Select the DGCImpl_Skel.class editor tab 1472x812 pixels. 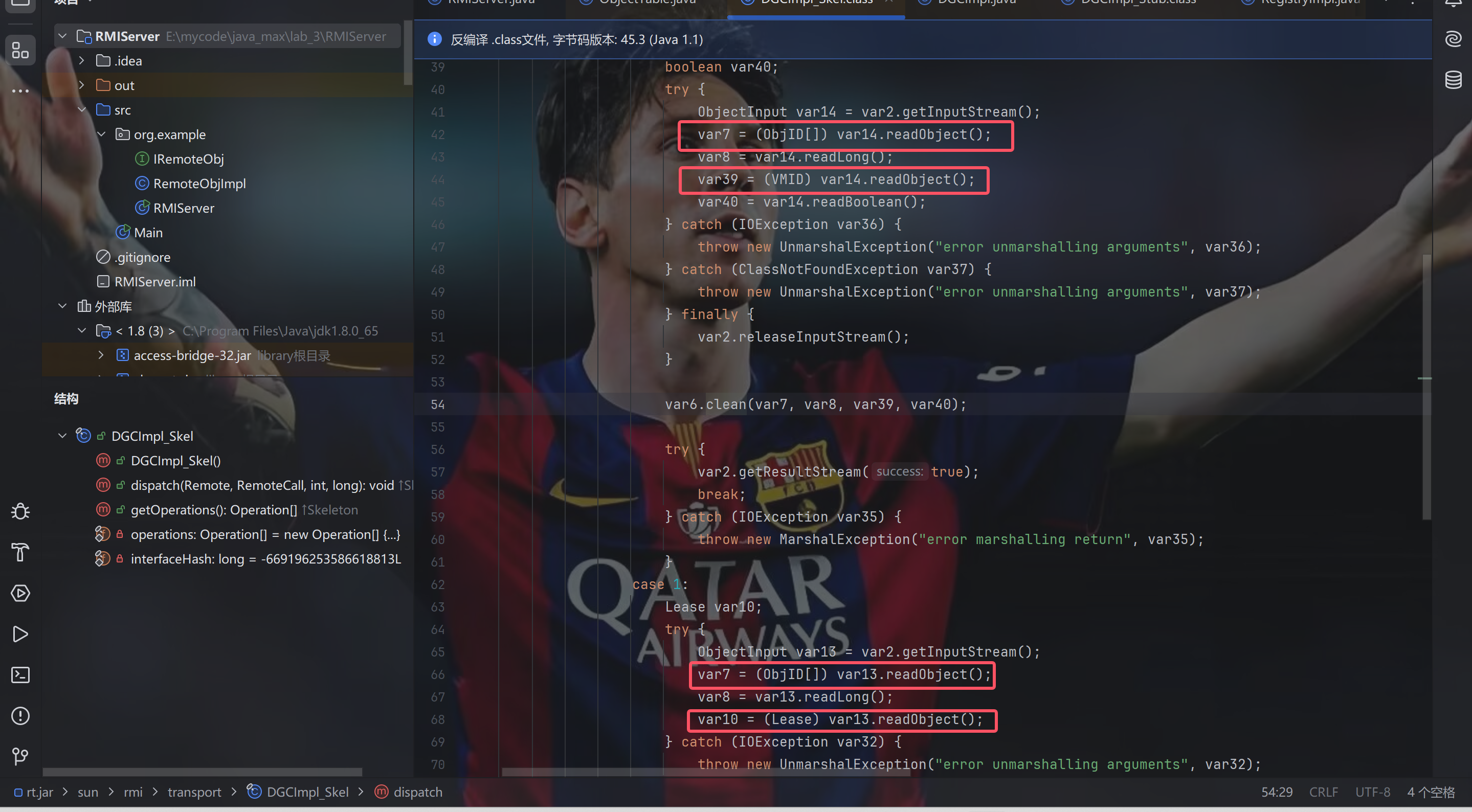816,4
